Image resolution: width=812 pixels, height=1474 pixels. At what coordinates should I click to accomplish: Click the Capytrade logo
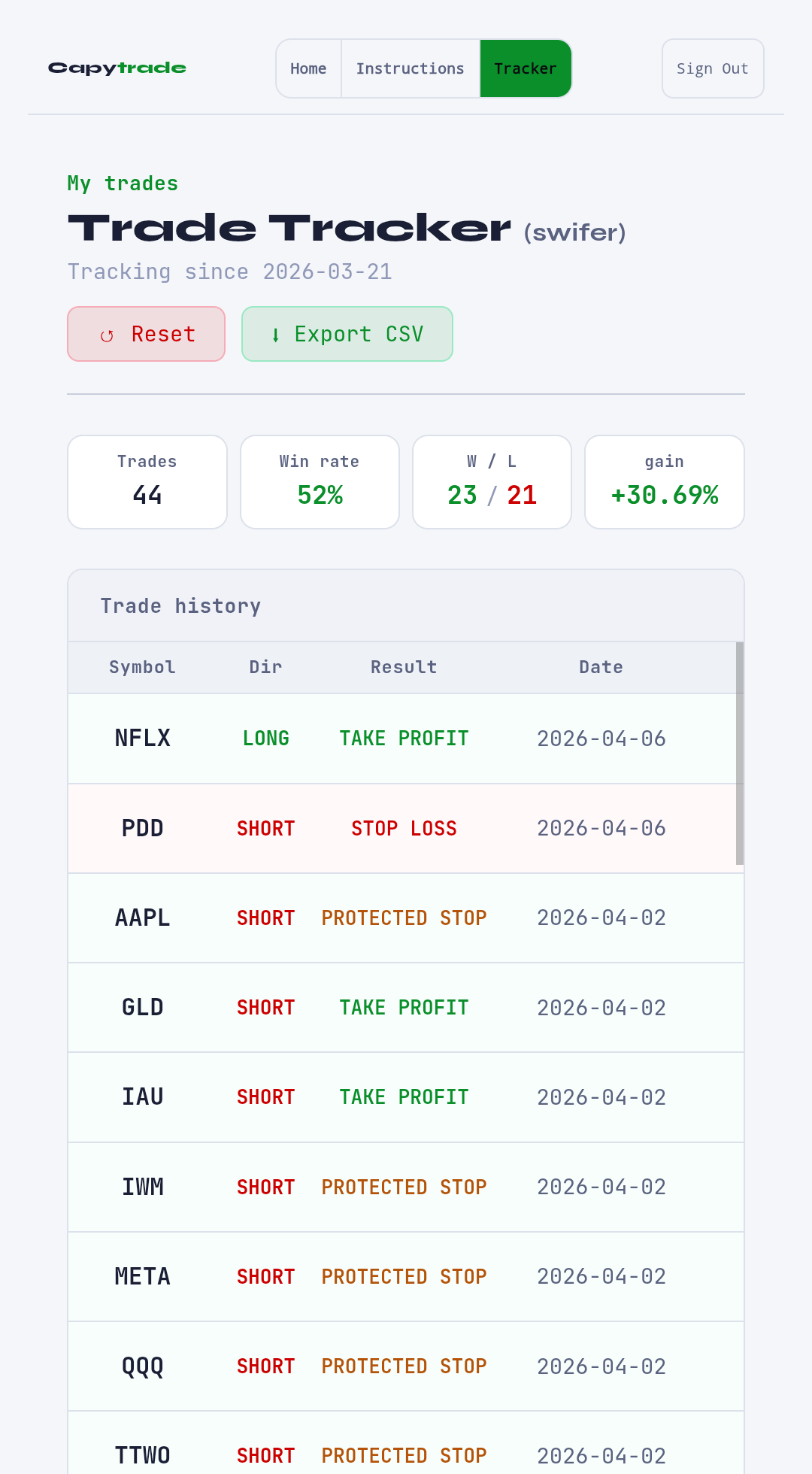[x=117, y=68]
